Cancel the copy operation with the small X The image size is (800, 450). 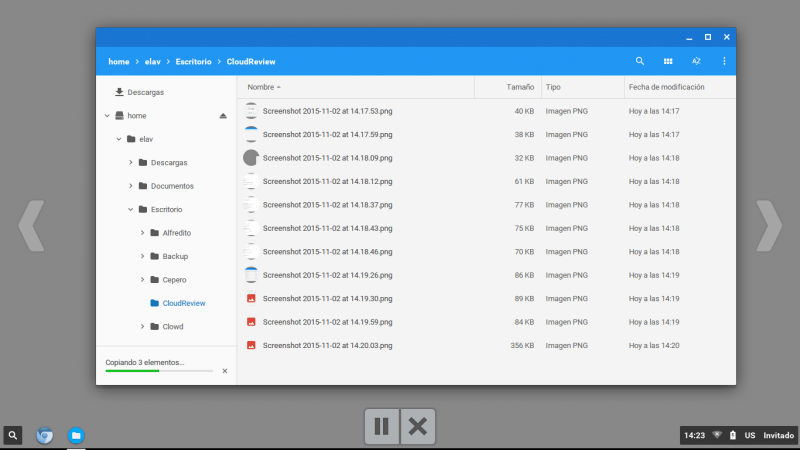(224, 371)
